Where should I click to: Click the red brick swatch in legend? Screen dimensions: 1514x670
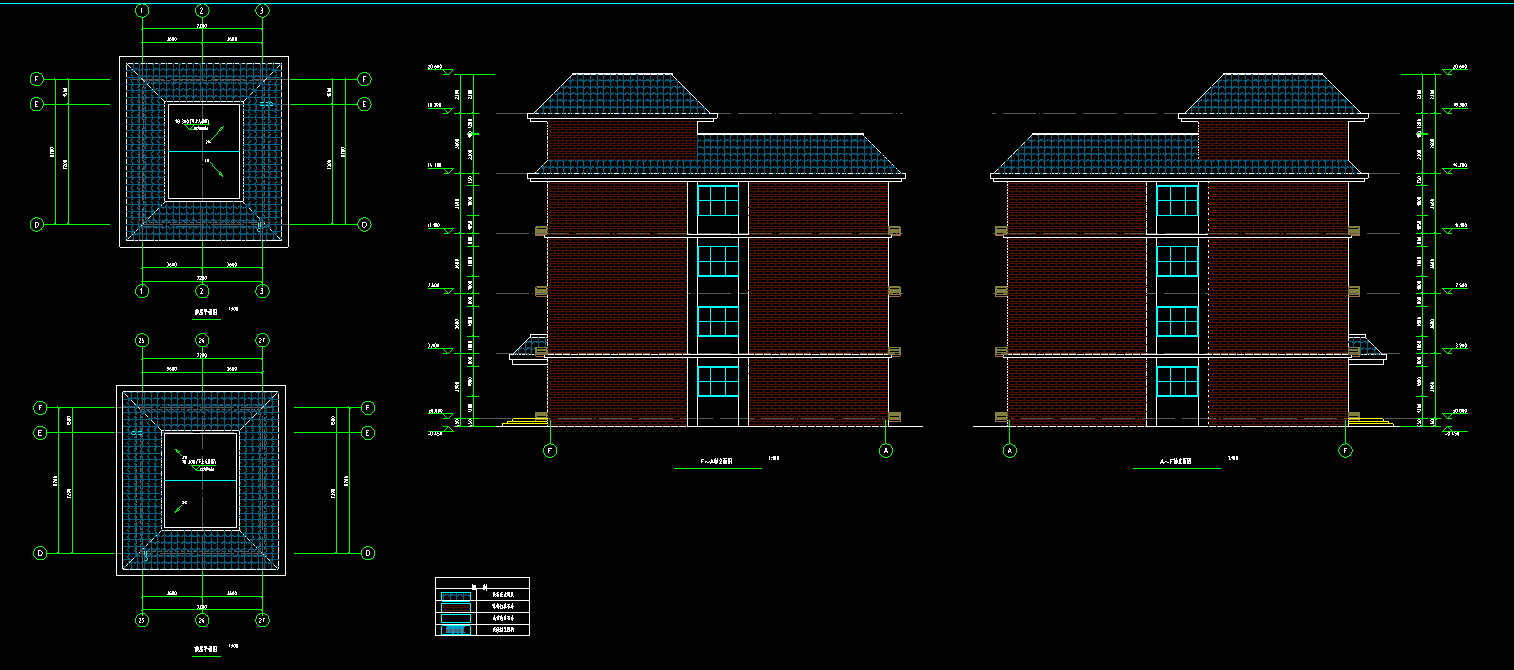(x=456, y=606)
